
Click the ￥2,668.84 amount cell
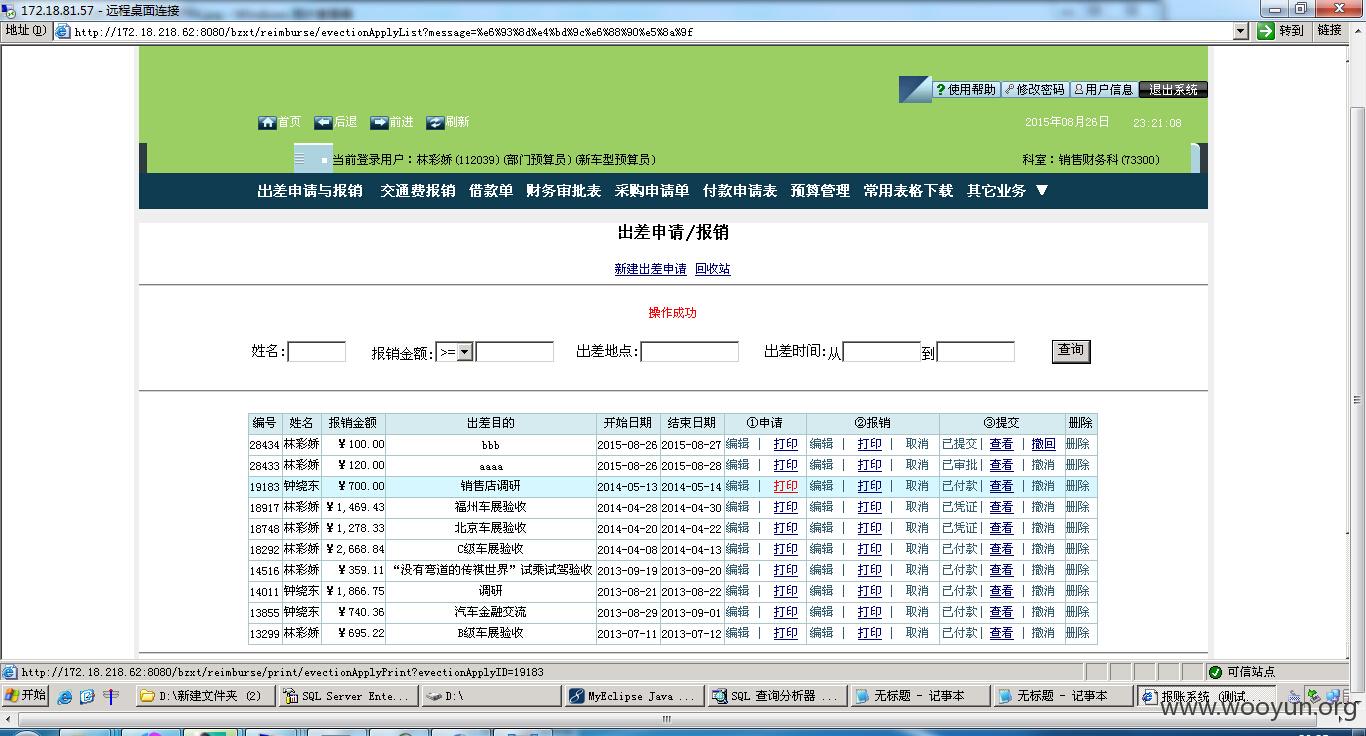pos(354,549)
